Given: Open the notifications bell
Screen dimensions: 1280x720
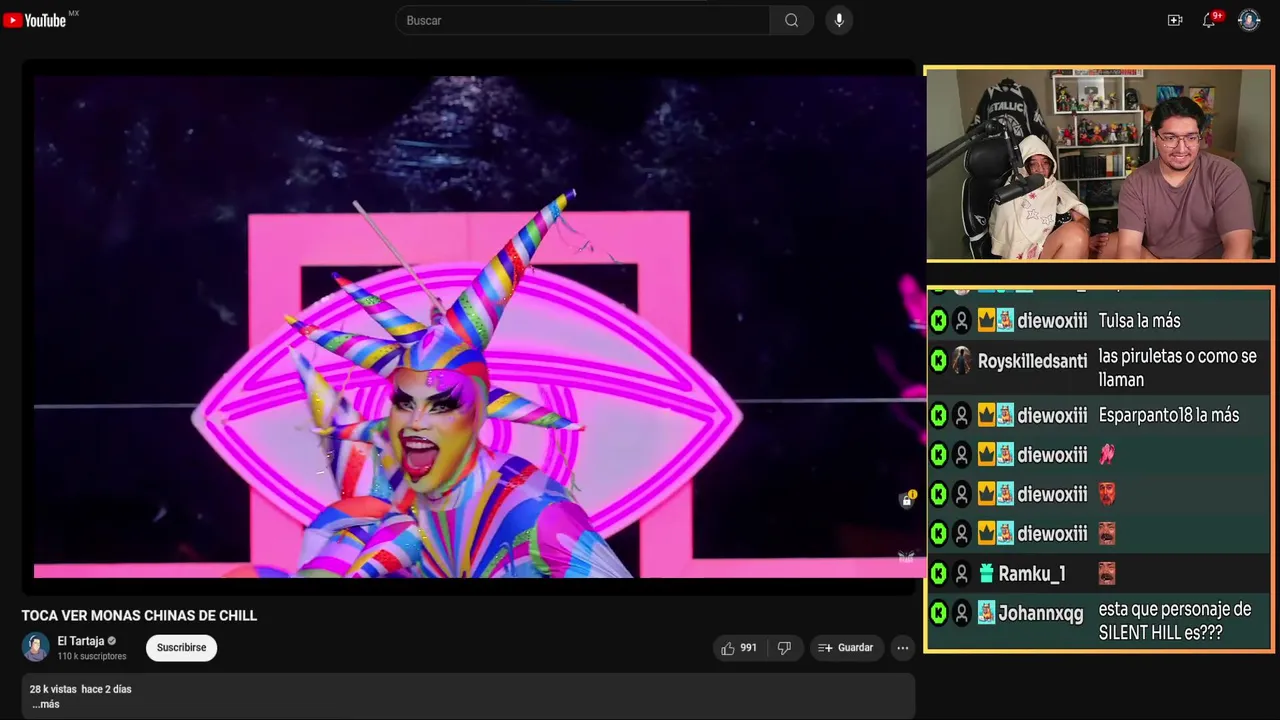Looking at the screenshot, I should tap(1209, 20).
